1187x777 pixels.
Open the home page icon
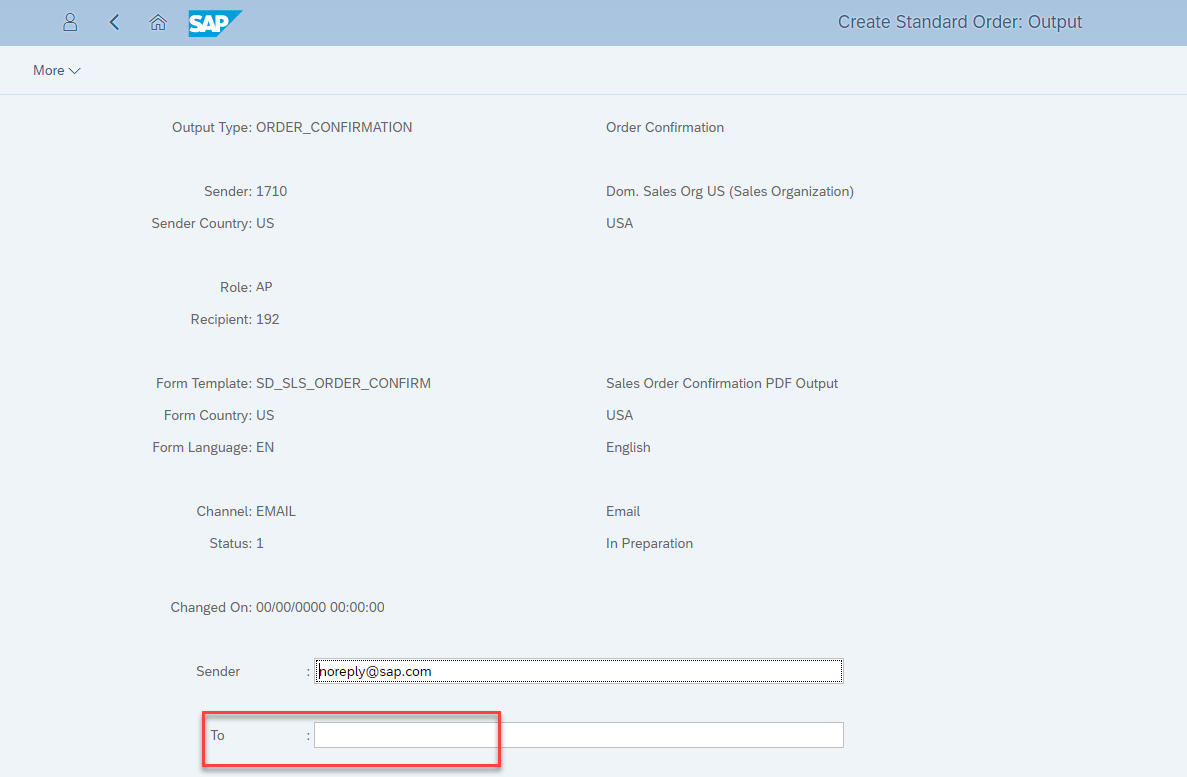point(157,23)
